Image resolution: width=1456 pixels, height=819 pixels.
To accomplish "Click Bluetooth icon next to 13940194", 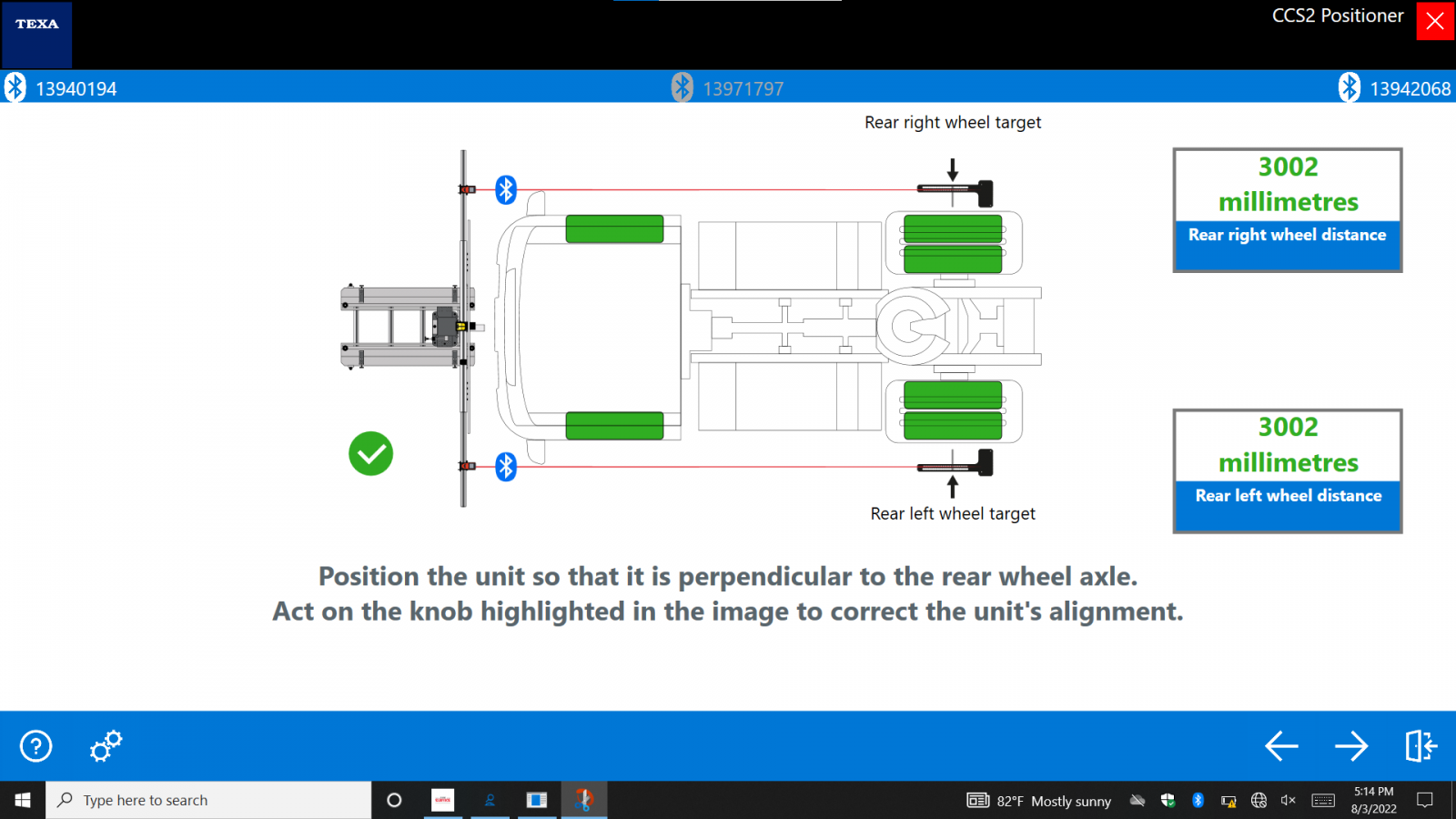I will [x=15, y=87].
